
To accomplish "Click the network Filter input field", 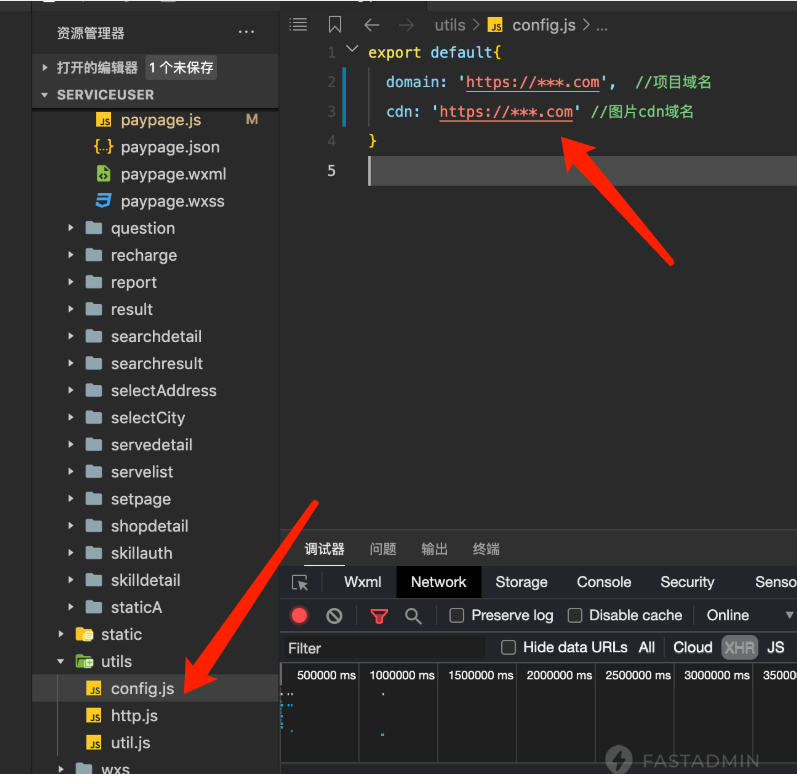I will click(385, 647).
